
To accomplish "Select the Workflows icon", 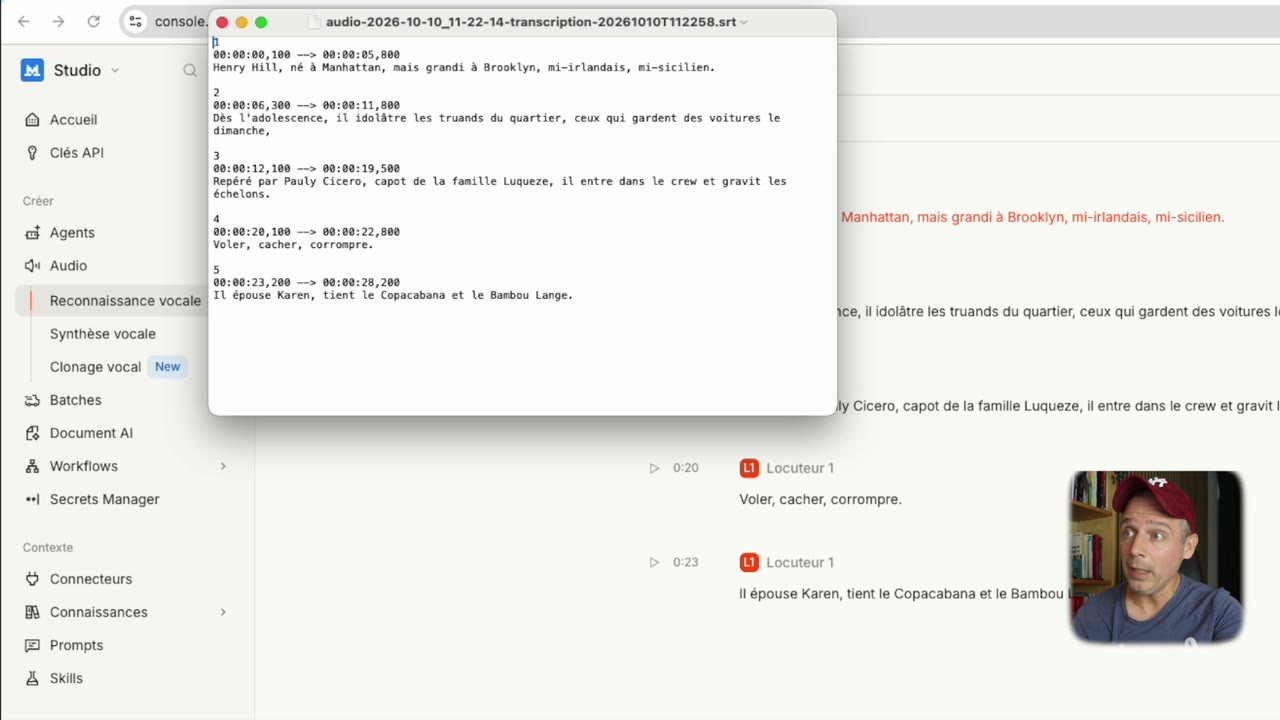I will click(32, 466).
